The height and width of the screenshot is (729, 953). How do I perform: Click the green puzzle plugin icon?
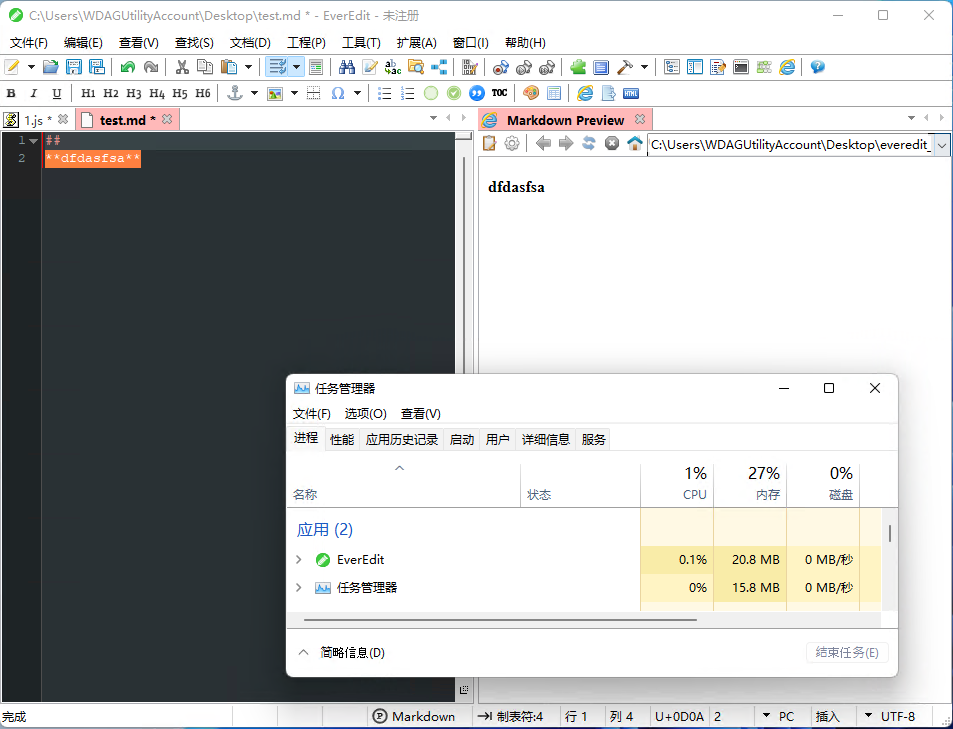577,67
